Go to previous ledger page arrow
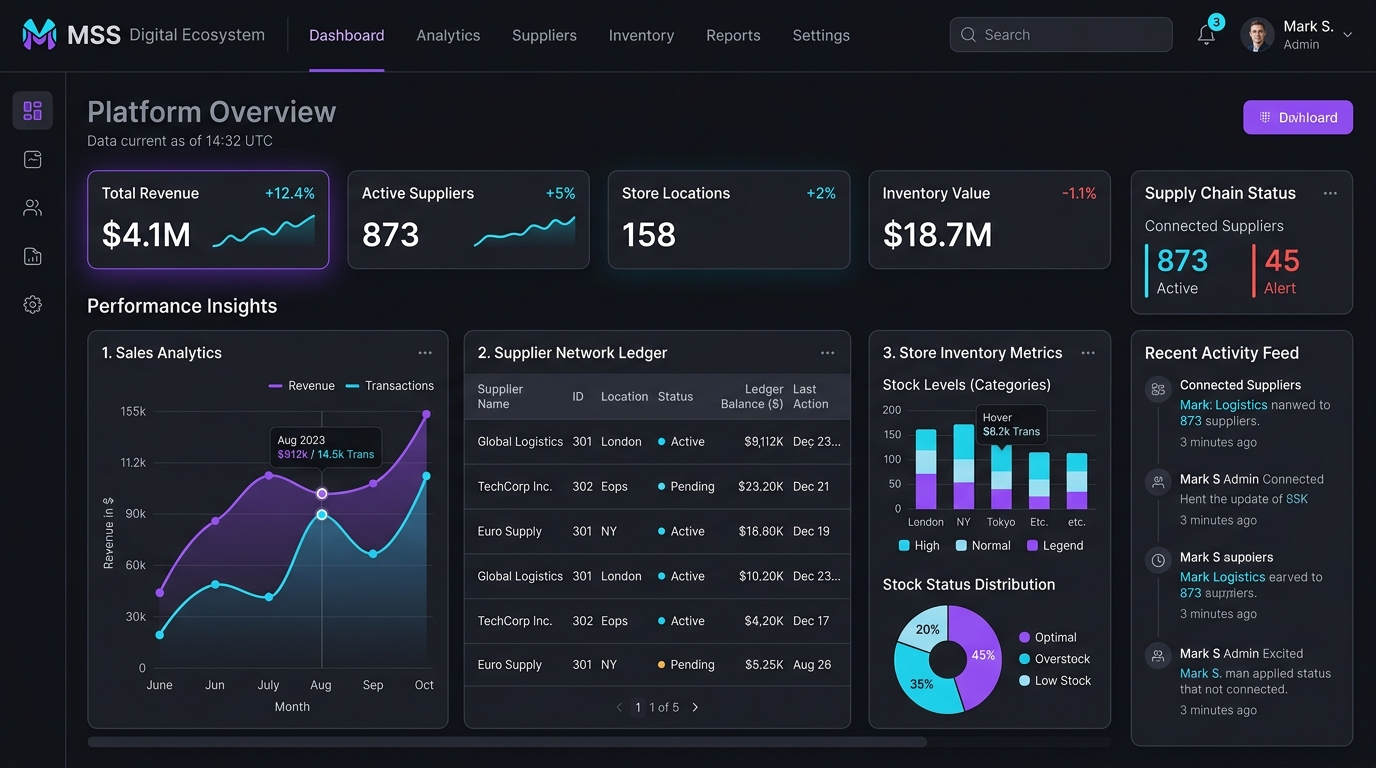The height and width of the screenshot is (768, 1376). click(x=619, y=707)
